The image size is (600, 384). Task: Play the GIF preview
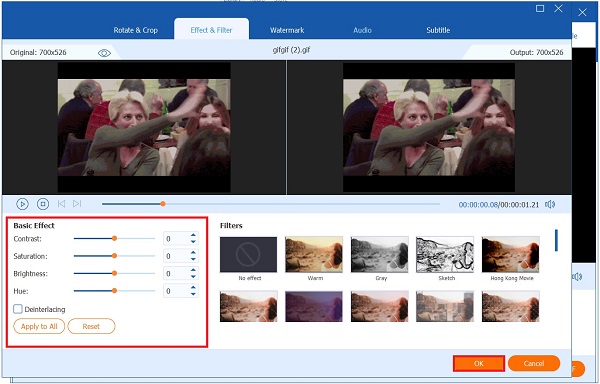23,204
